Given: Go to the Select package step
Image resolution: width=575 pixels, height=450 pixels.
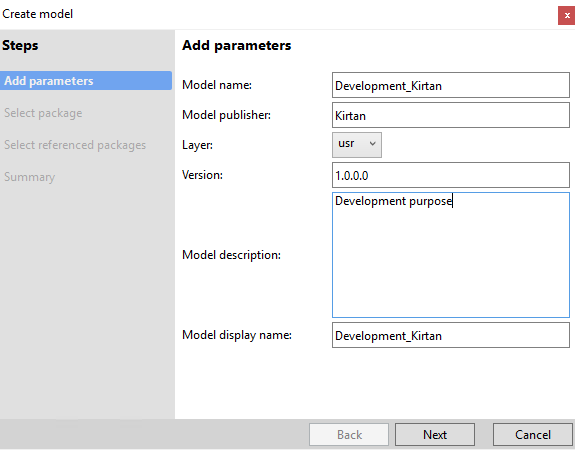Looking at the screenshot, I should coord(43,113).
